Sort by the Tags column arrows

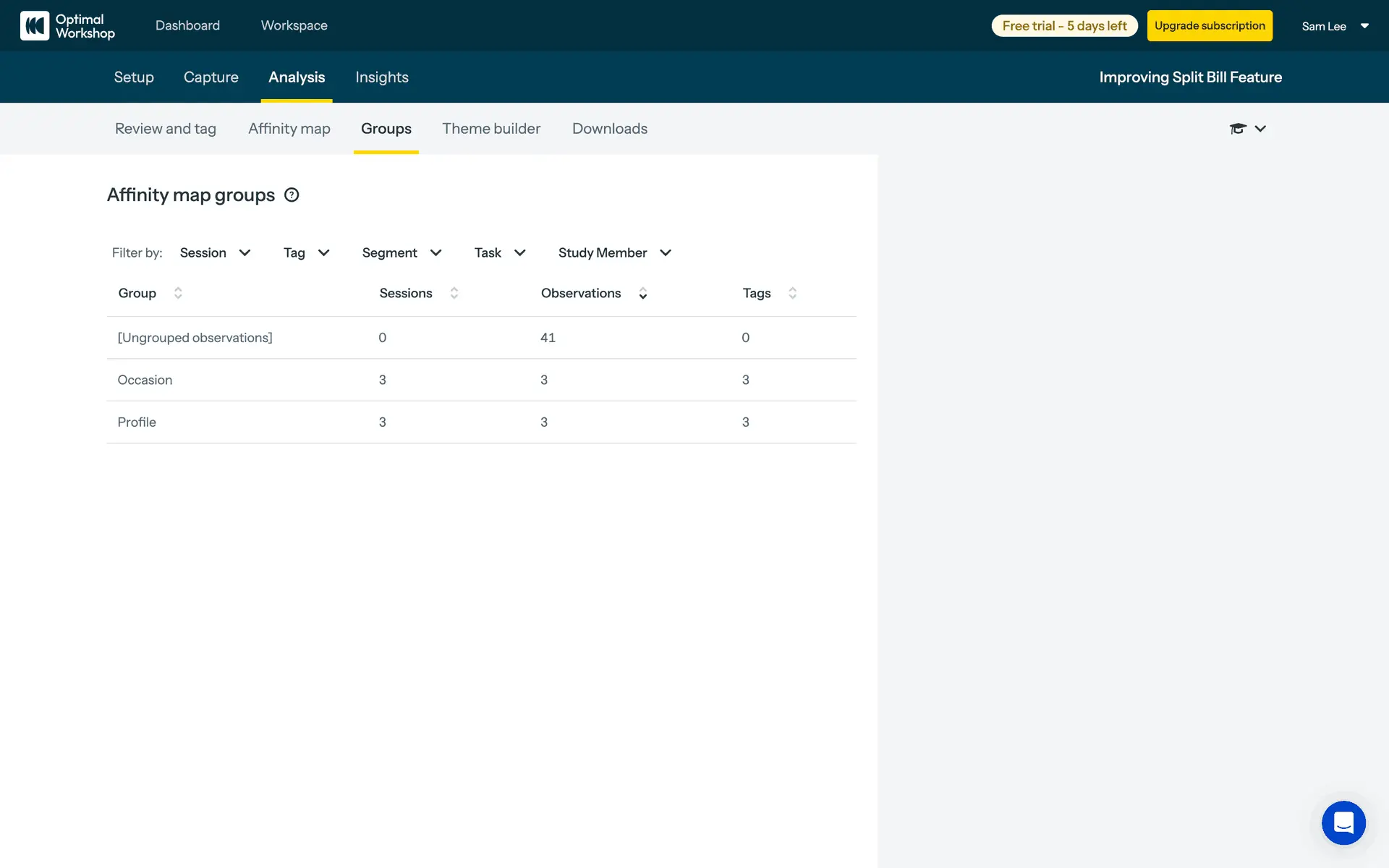[x=792, y=293]
